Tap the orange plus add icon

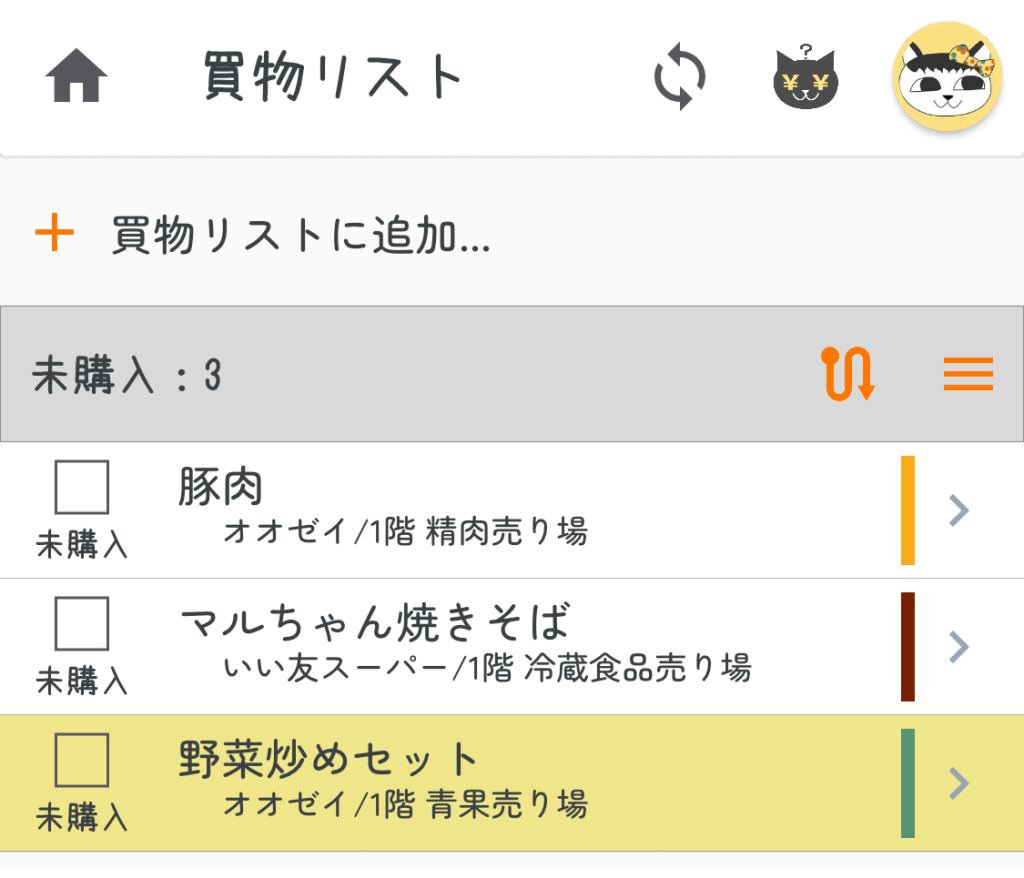(x=55, y=235)
